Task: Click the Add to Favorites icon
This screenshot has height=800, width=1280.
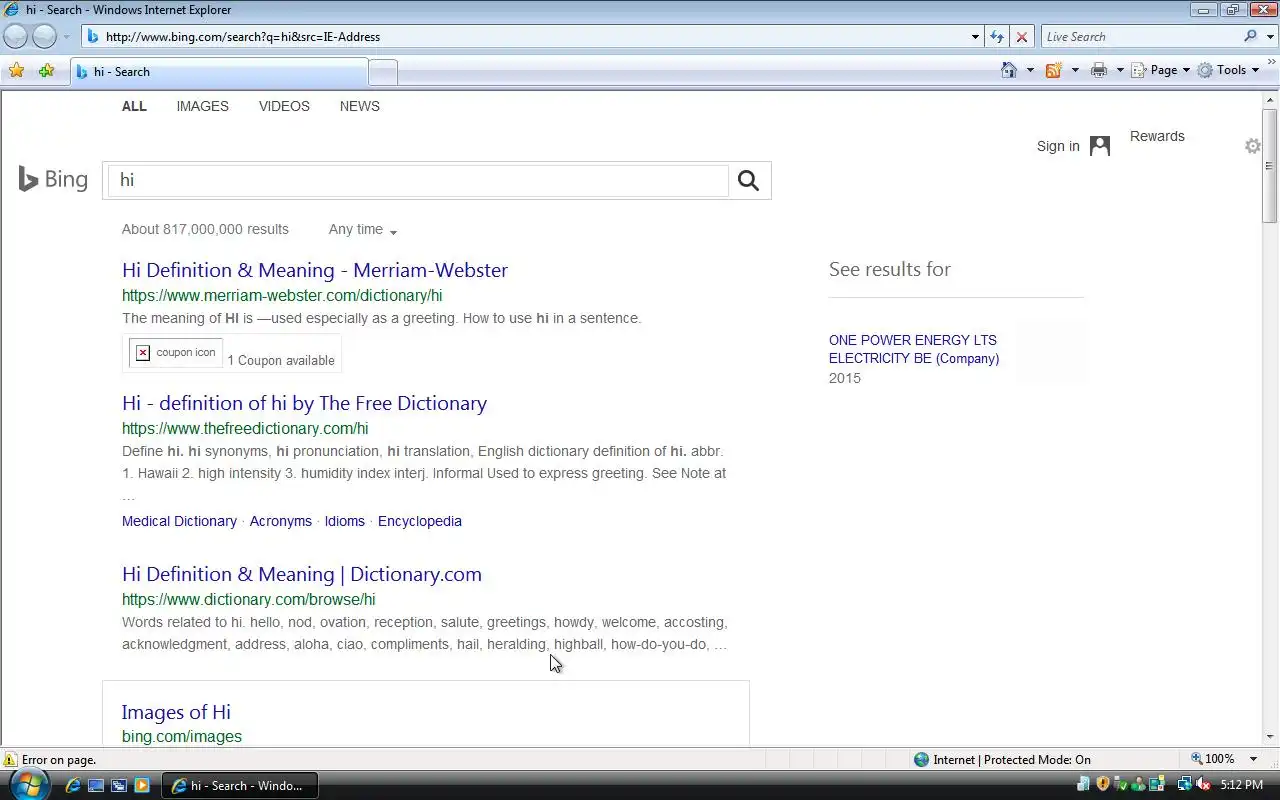Action: tap(46, 70)
